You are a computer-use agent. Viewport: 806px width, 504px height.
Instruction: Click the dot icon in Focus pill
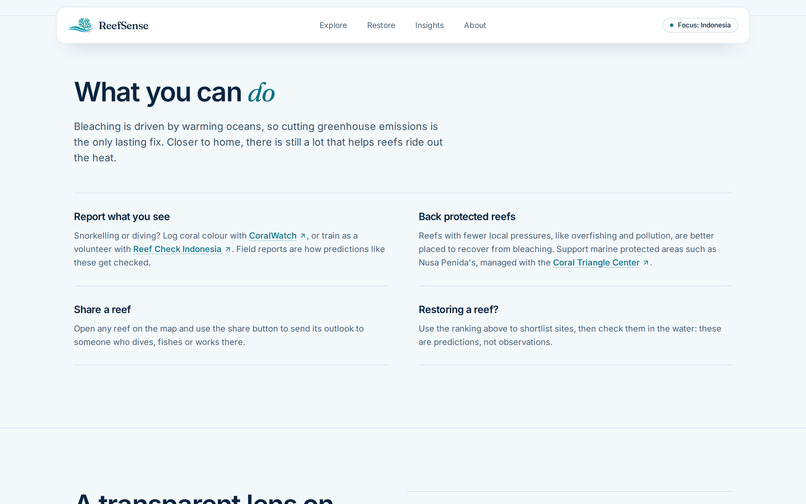[671, 25]
